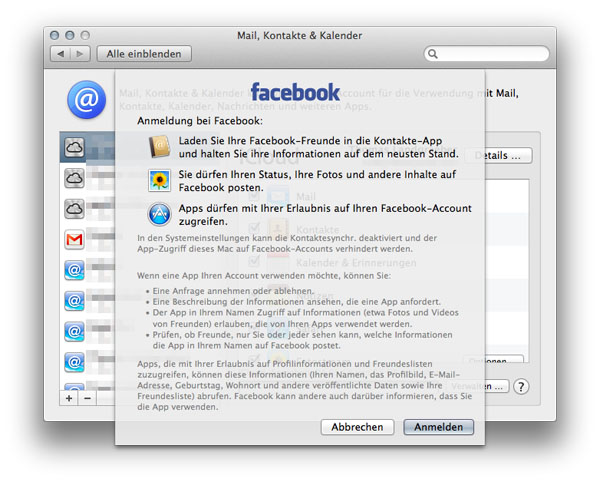Viewport: 600px width, 482px height.
Task: Click the large blue @ preferences icon
Action: (x=87, y=99)
